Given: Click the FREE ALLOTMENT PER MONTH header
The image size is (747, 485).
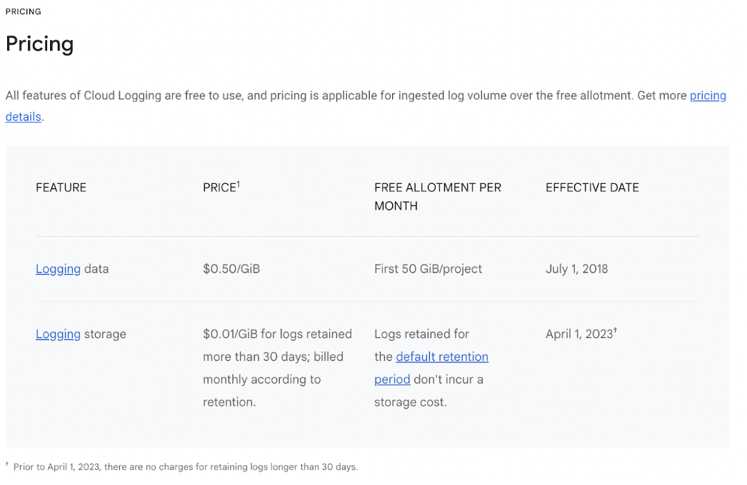Looking at the screenshot, I should [437, 197].
